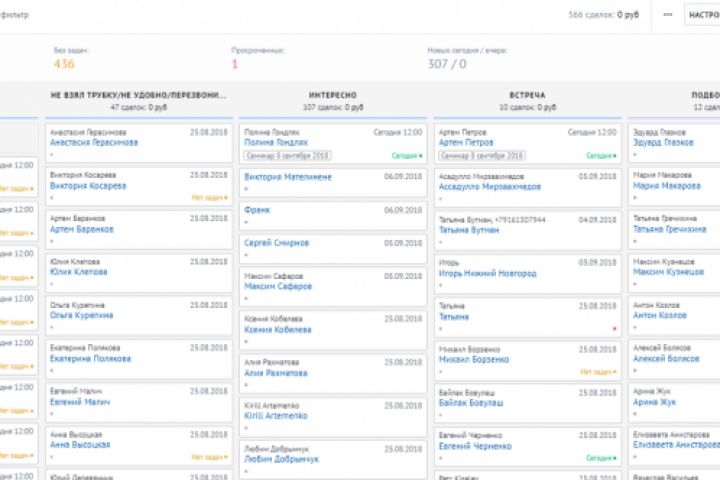The width and height of the screenshot is (720, 480).
Task: Click the red task dot on Татьяна card
Action: coord(614,328)
